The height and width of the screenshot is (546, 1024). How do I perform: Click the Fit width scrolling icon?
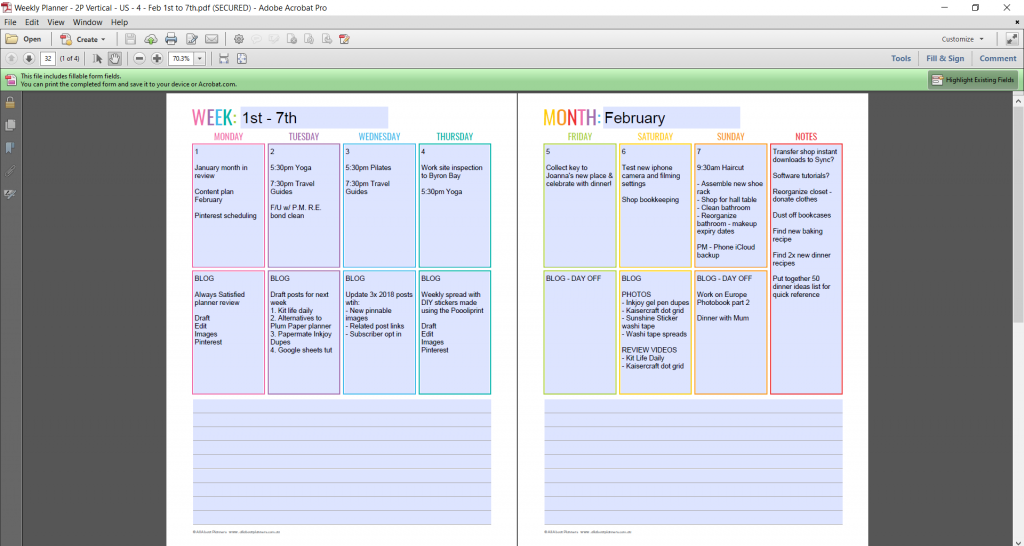tap(224, 59)
